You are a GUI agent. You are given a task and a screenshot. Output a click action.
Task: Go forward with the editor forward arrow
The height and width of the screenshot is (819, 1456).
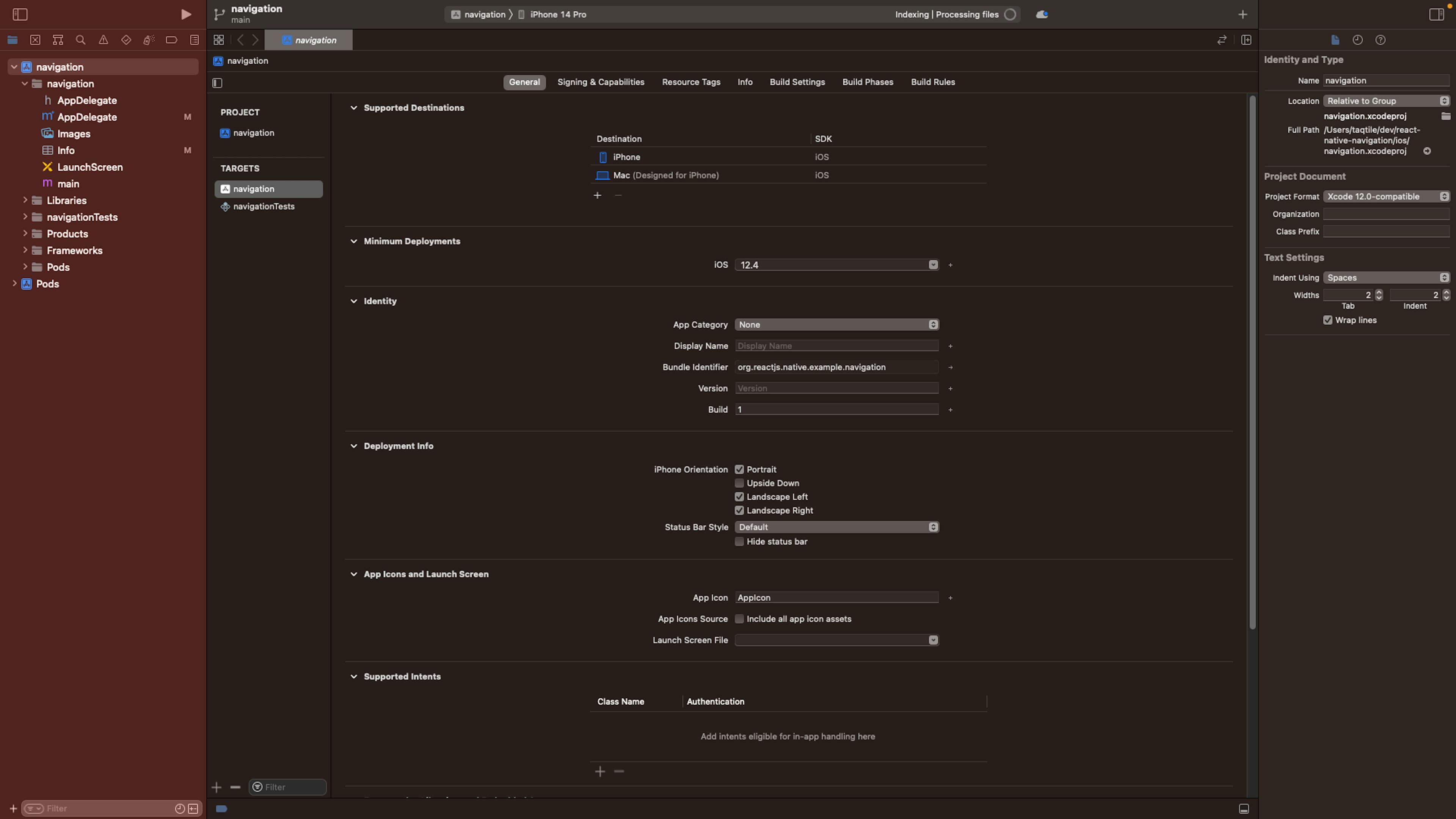(256, 39)
